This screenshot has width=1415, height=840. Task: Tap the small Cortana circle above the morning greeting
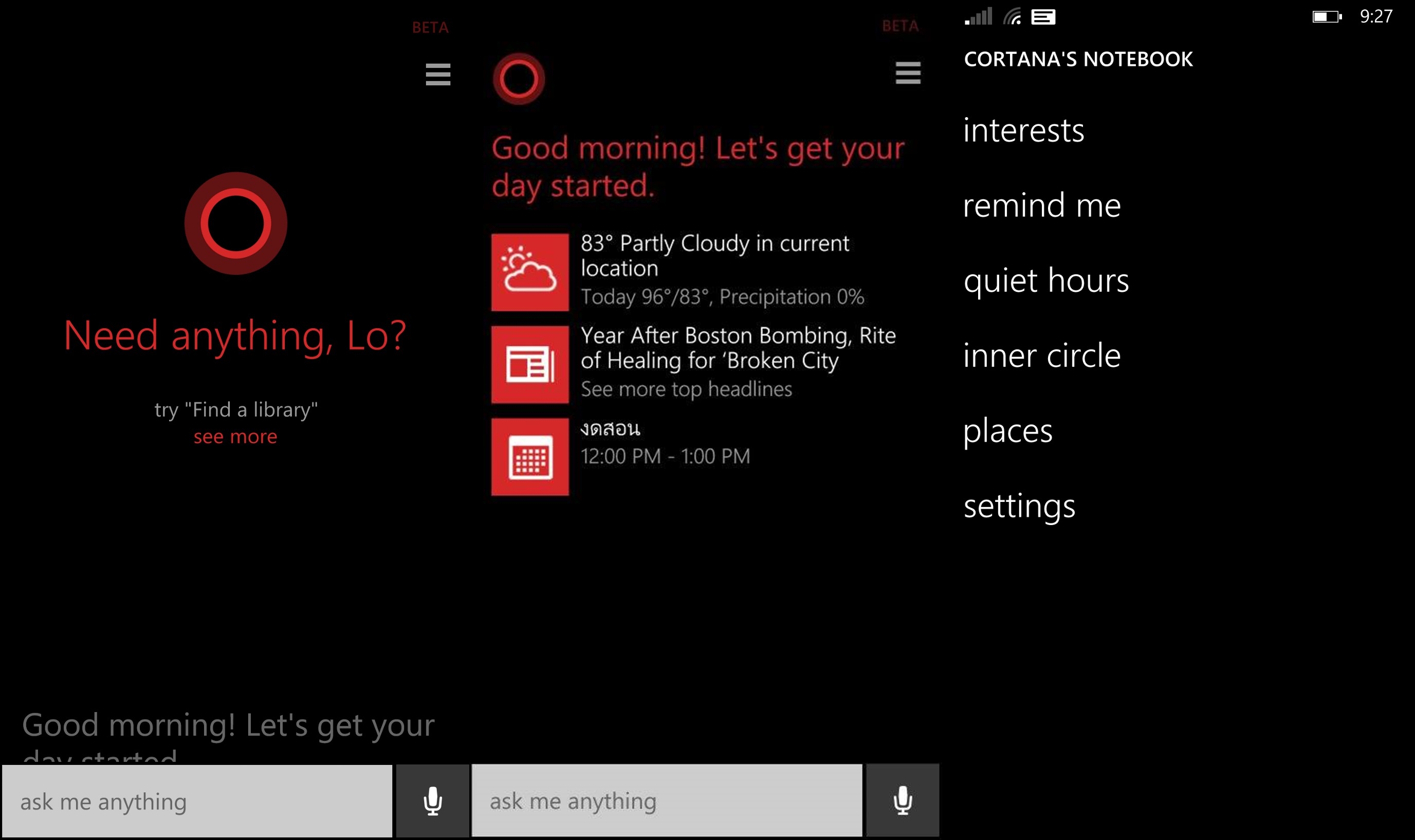[519, 79]
